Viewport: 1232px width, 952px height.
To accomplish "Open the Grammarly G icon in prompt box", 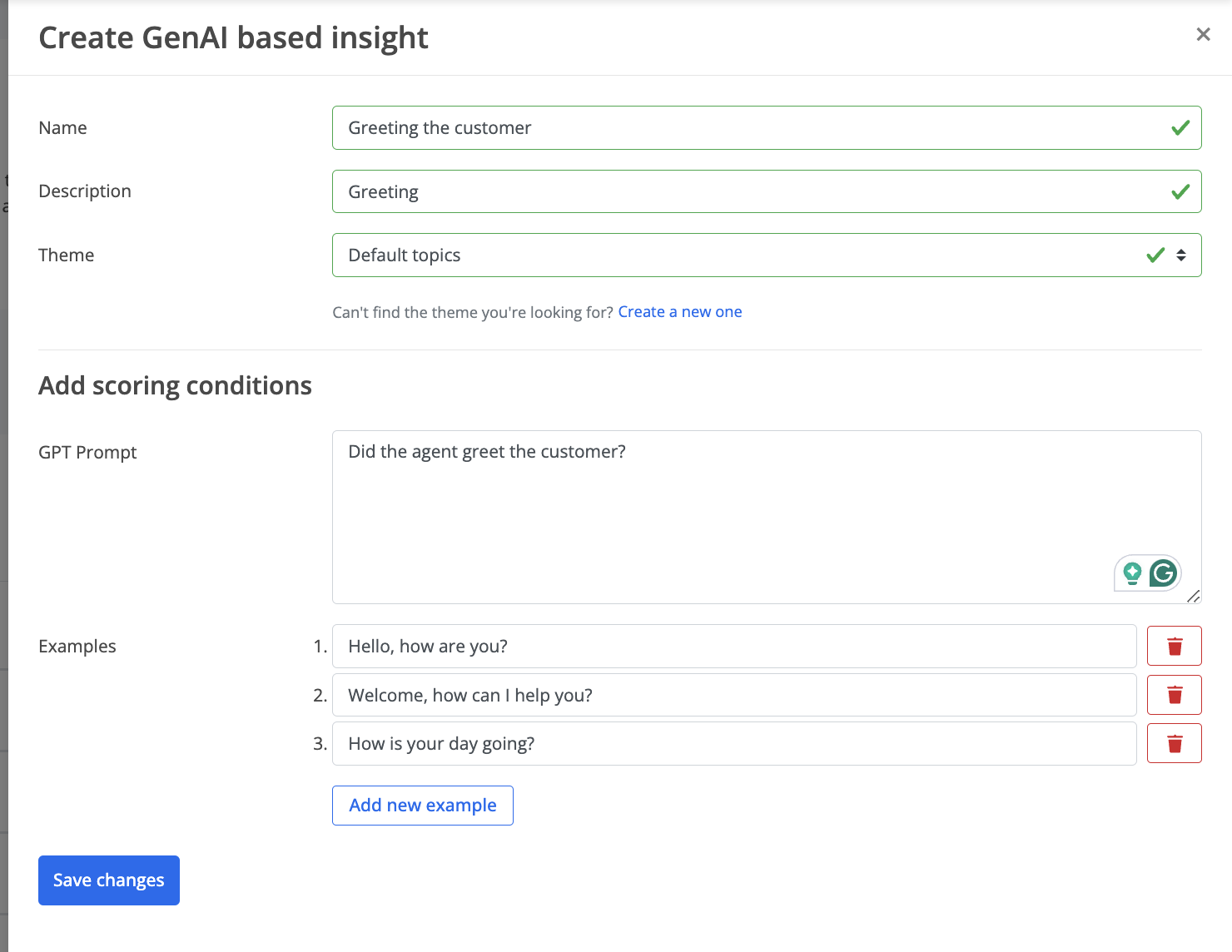I will [1163, 573].
